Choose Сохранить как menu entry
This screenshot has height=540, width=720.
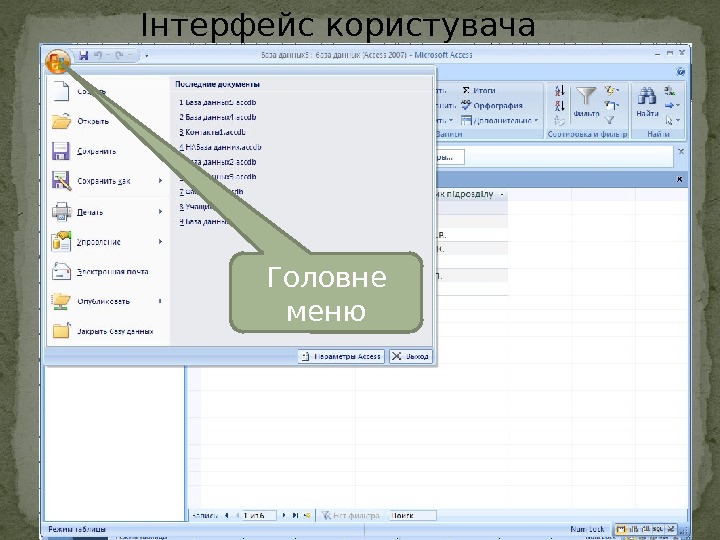[107, 181]
